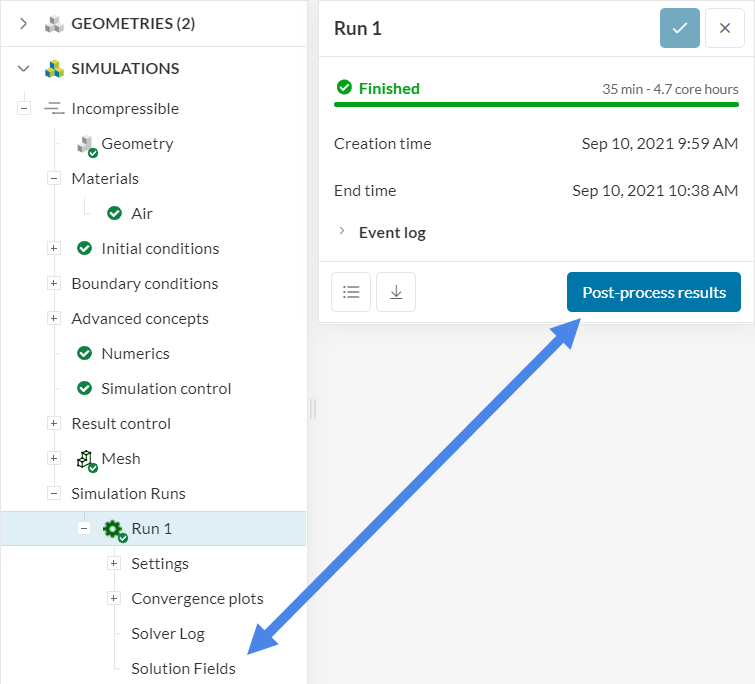
Task: Collapse the Simulations section
Action: pos(24,69)
